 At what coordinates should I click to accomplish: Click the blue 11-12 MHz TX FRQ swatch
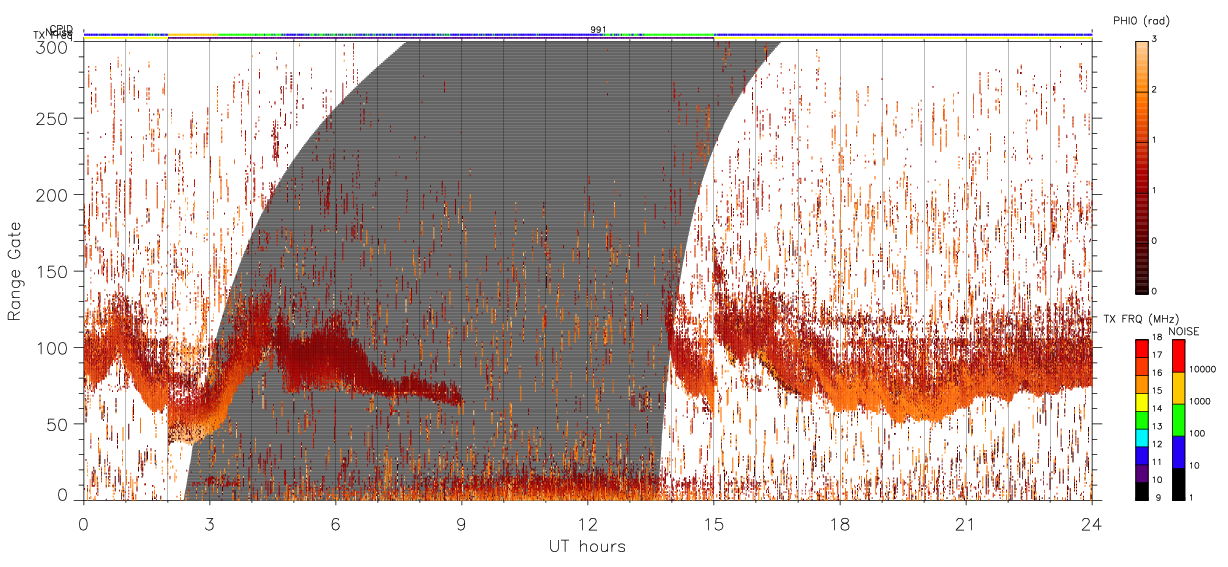click(x=1142, y=456)
